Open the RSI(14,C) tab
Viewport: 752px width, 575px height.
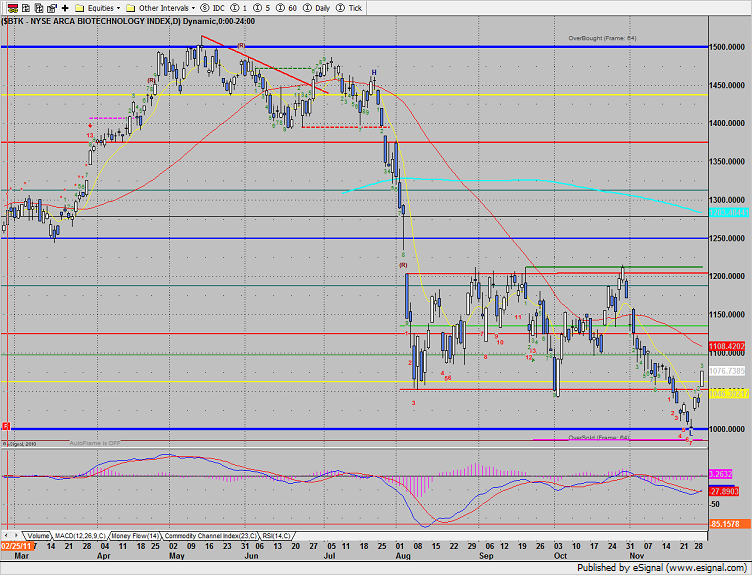(276, 536)
